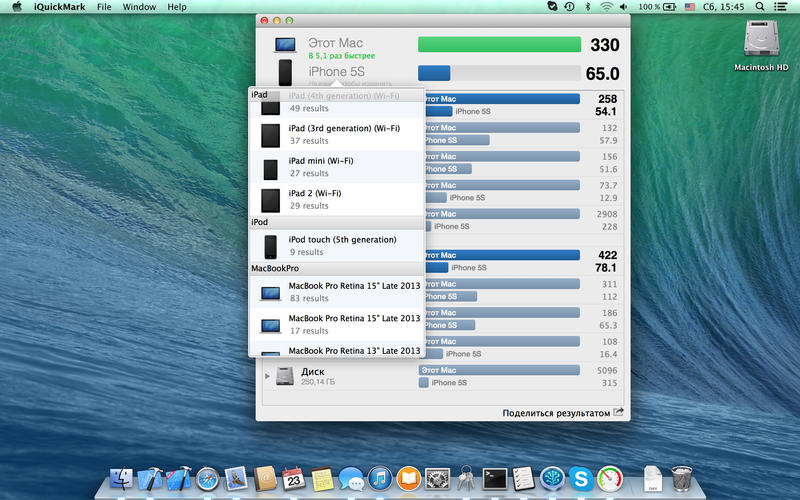Viewport: 800px width, 500px height.
Task: Select MacBook Pro Retina 13" Late 2013
Action: pyautogui.click(x=337, y=349)
